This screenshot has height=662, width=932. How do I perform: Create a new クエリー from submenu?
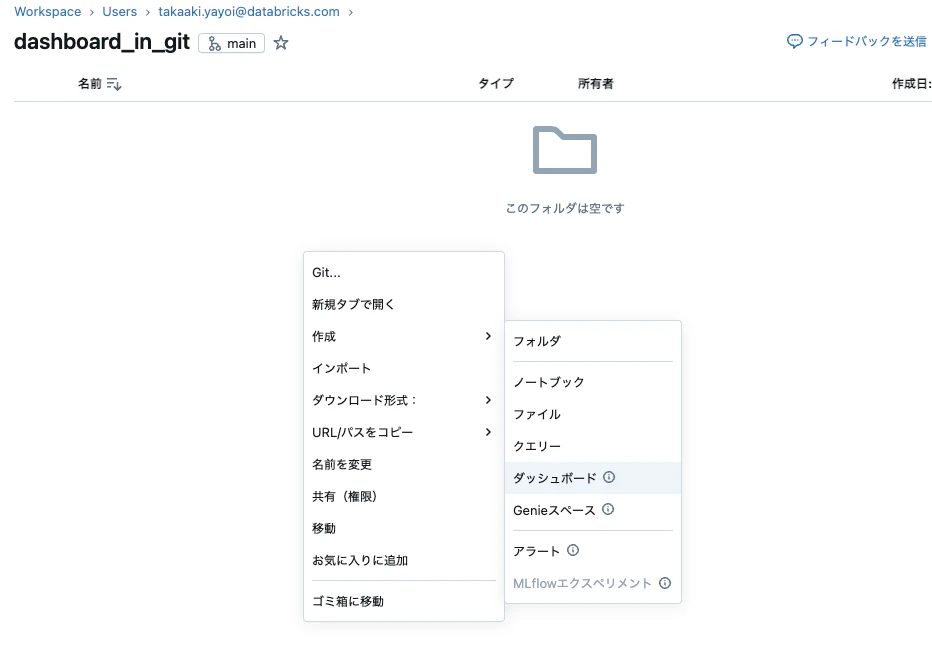coord(593,446)
